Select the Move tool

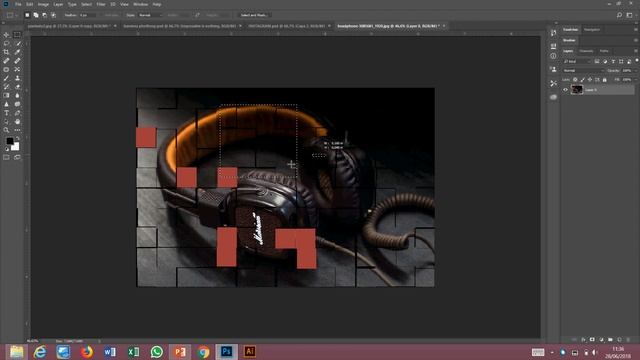(6, 35)
